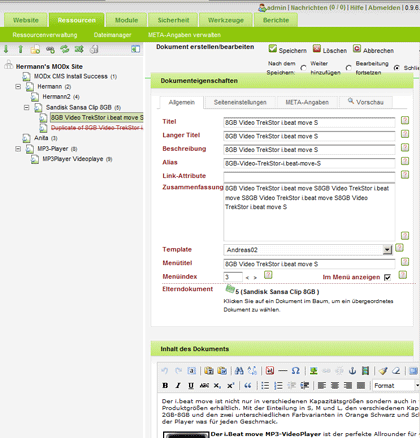
Task: Open the Sicherheit main tab
Action: click(173, 20)
